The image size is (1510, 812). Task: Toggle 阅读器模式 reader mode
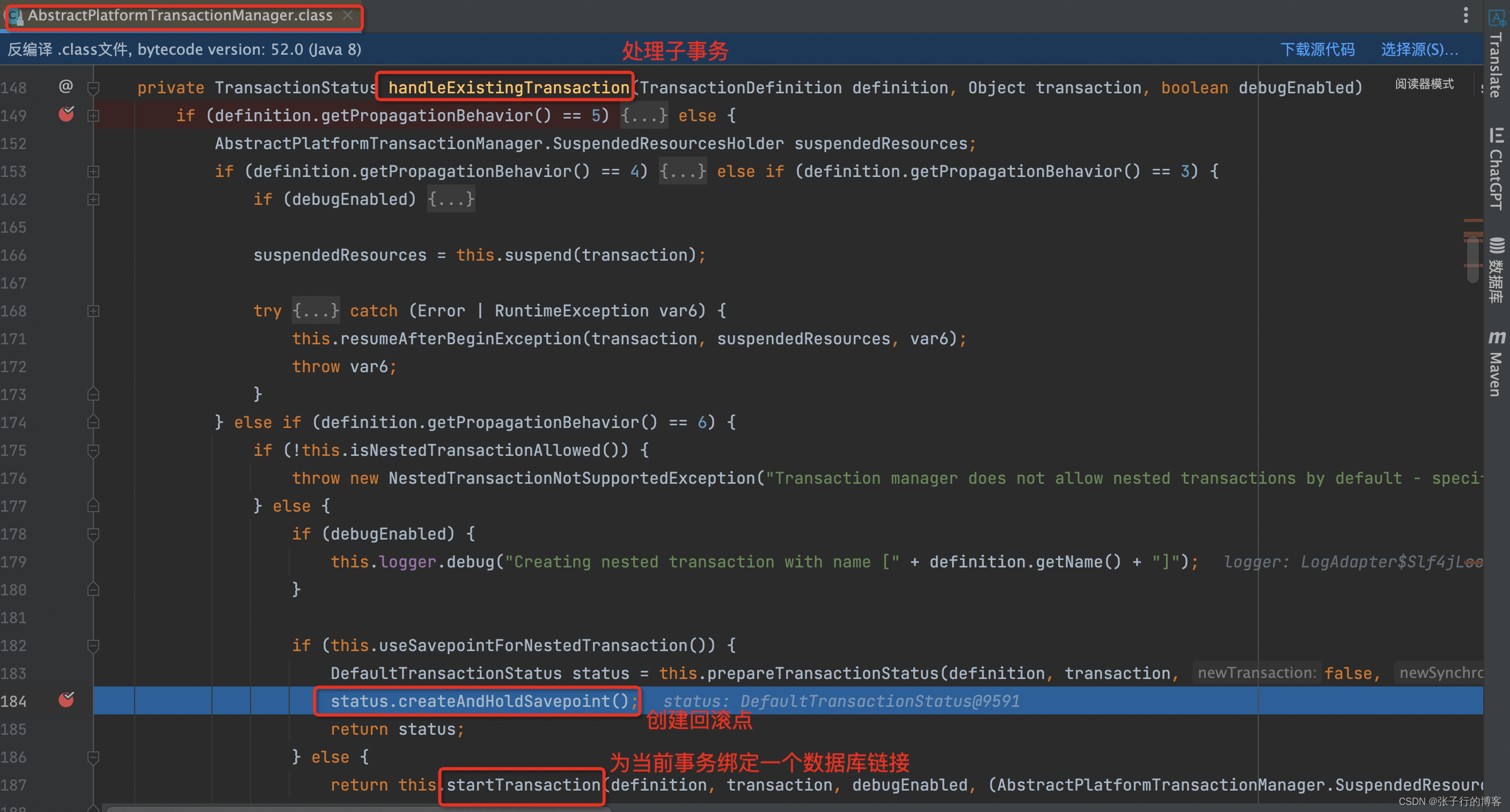(x=1424, y=84)
